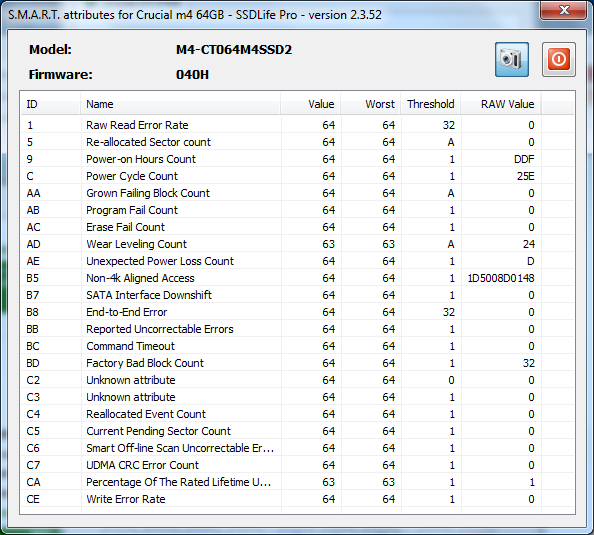
Task: Click the red power close icon
Action: (559, 59)
